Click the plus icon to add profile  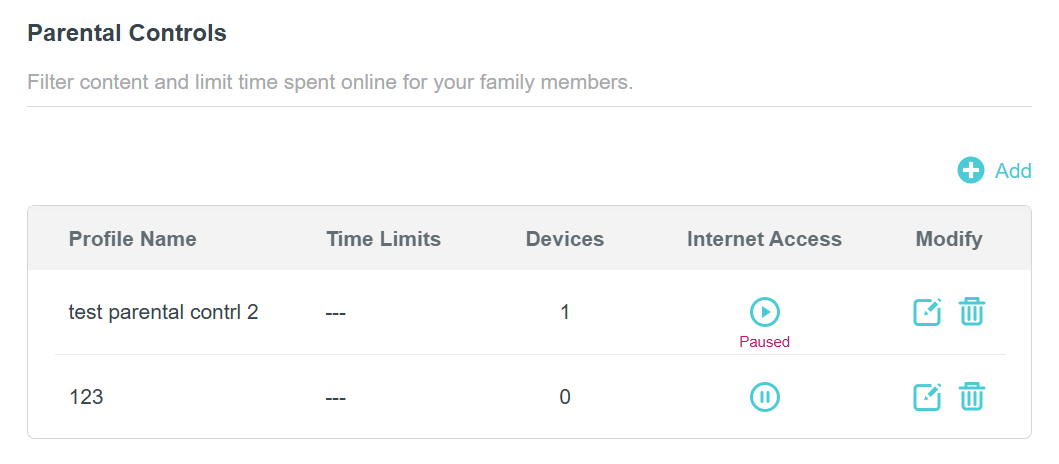(970, 170)
